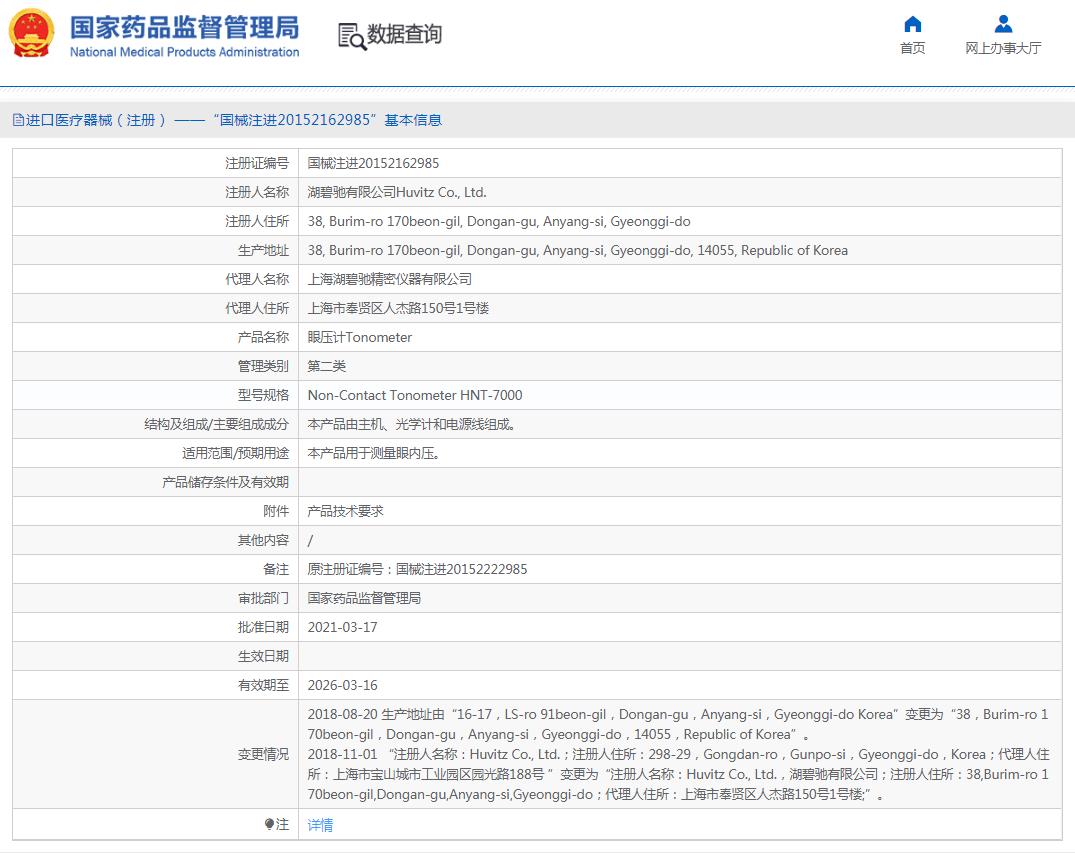
Task: Click the 批准日期 row label
Action: tap(263, 627)
